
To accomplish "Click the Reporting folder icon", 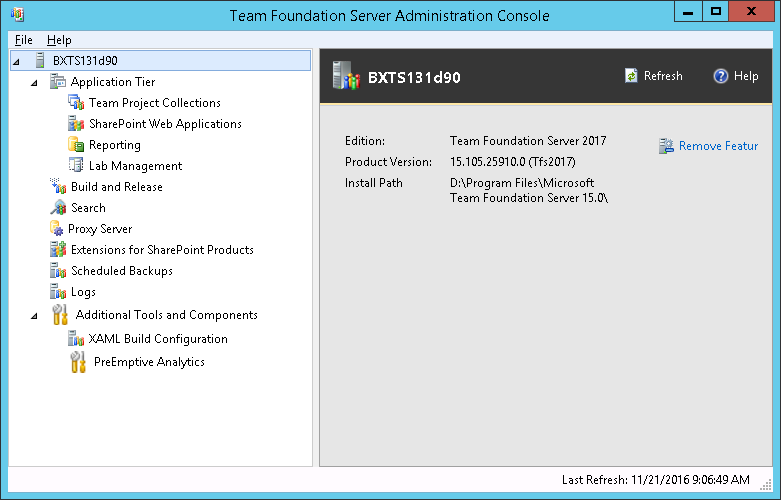I will coord(76,144).
